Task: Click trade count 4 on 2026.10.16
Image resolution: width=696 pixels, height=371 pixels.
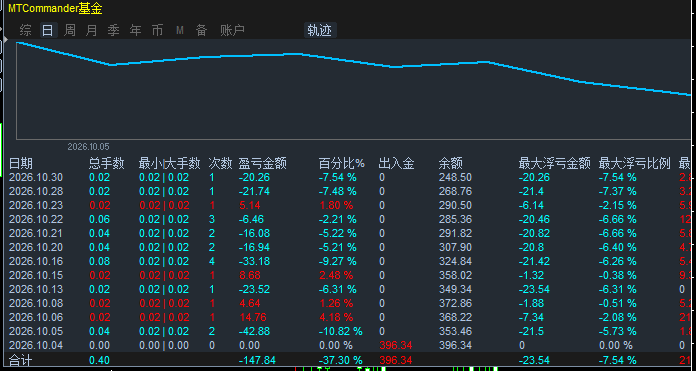Action: (x=212, y=261)
